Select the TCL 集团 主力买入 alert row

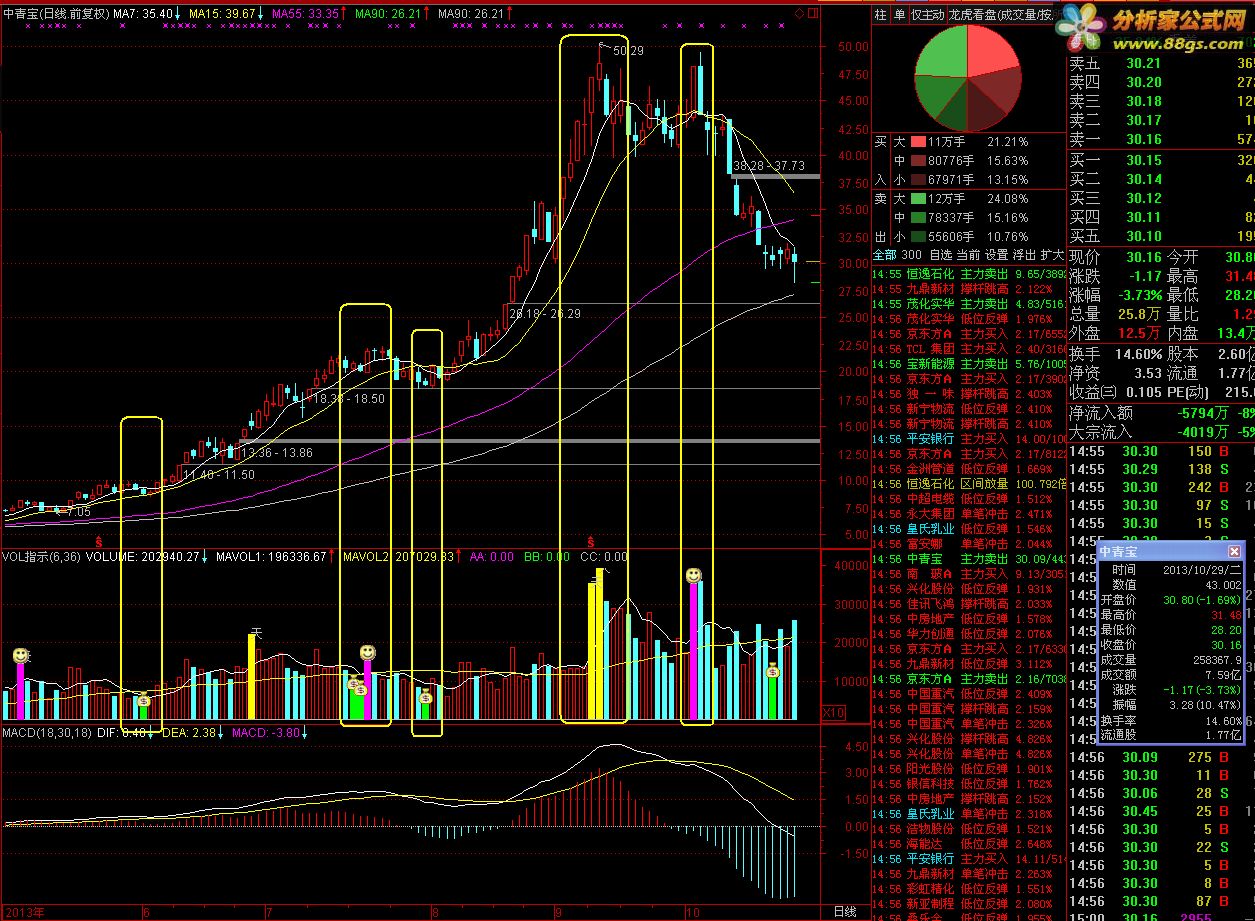(969, 348)
